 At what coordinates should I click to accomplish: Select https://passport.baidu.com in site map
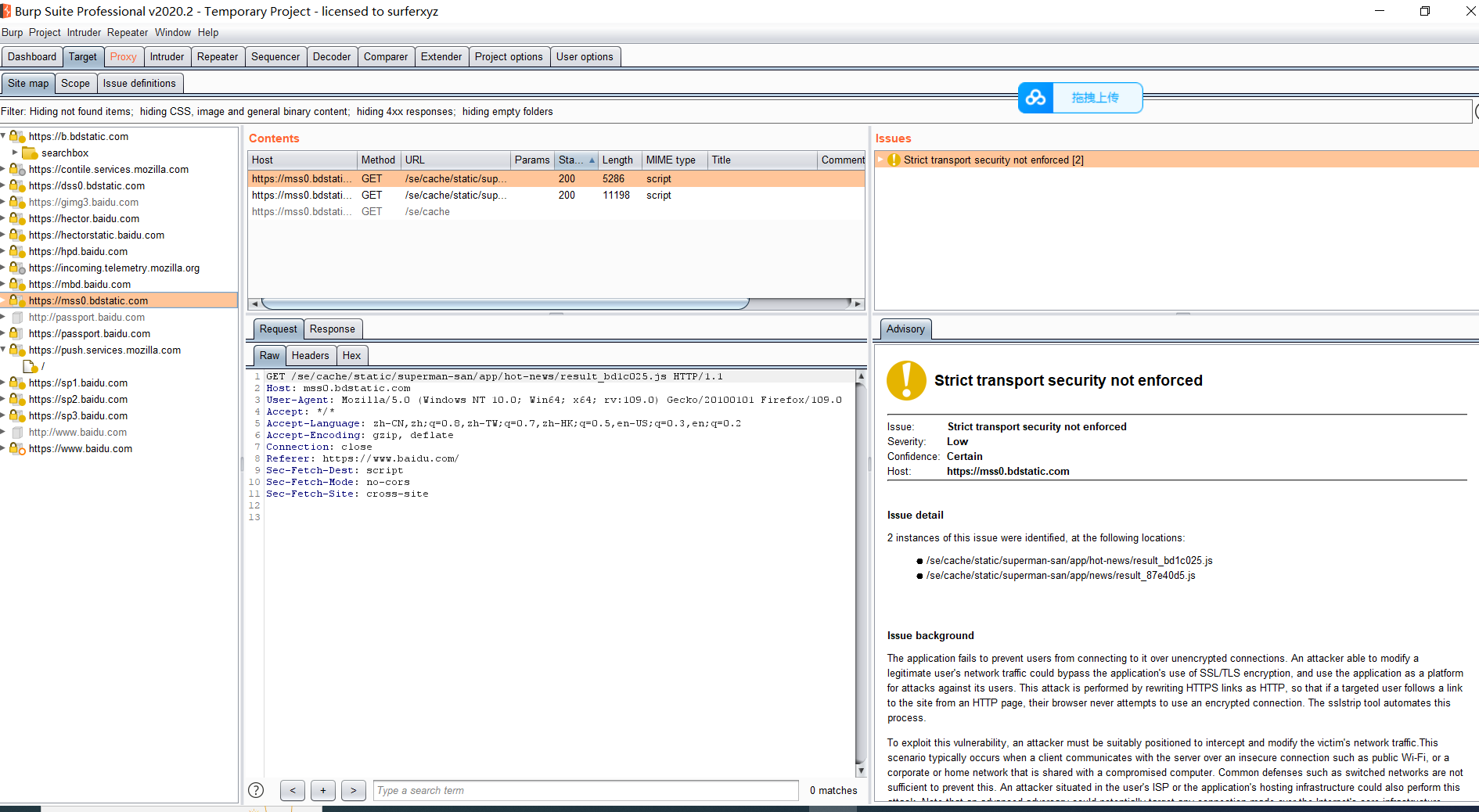point(89,333)
